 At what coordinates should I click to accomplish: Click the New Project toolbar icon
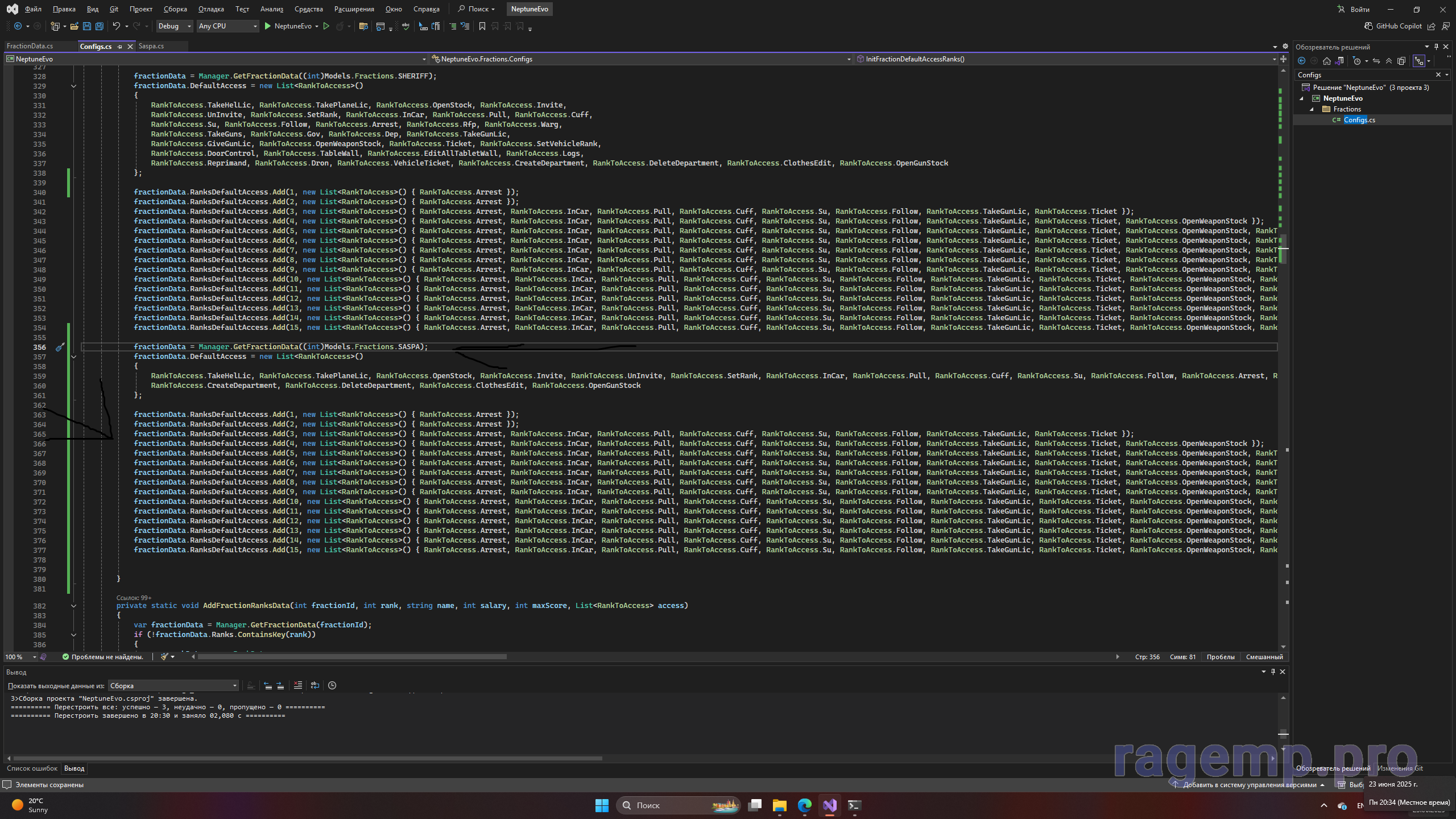click(x=55, y=26)
